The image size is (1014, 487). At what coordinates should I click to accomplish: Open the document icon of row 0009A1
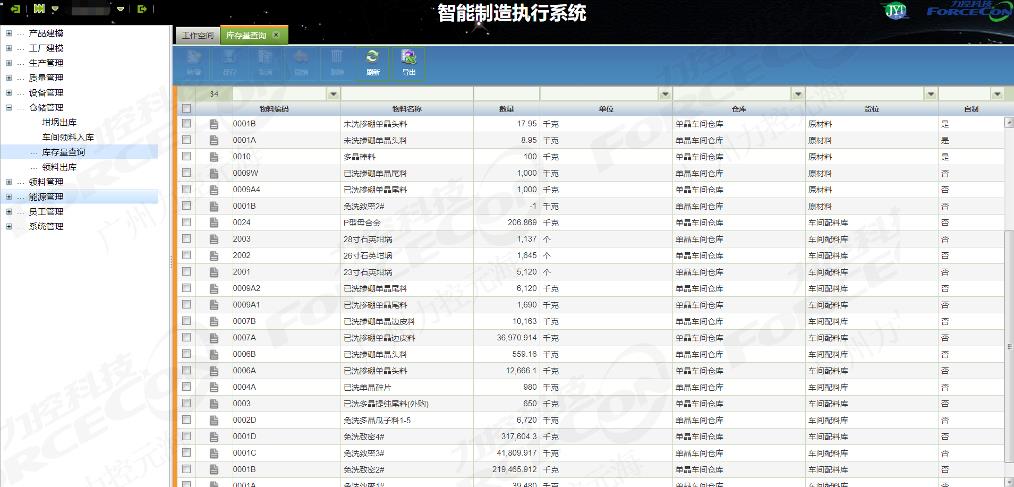214,305
